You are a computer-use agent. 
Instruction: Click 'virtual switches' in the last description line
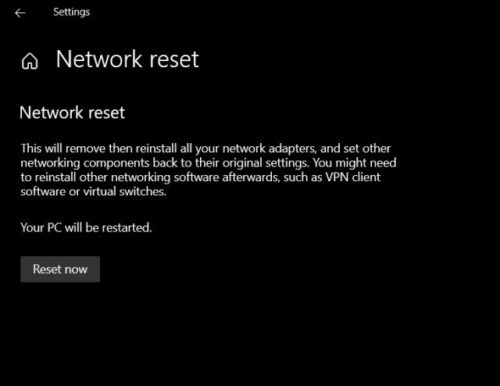pos(124,191)
